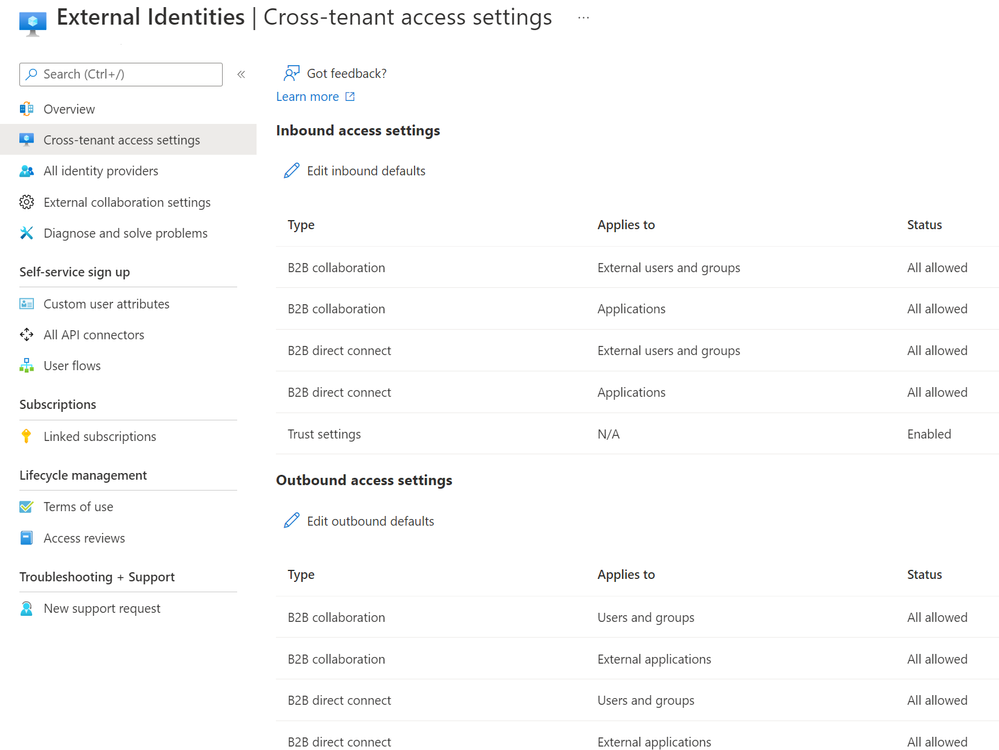Click Diagnose and solve problems icon
Screen dimensions: 999x750
[27, 233]
